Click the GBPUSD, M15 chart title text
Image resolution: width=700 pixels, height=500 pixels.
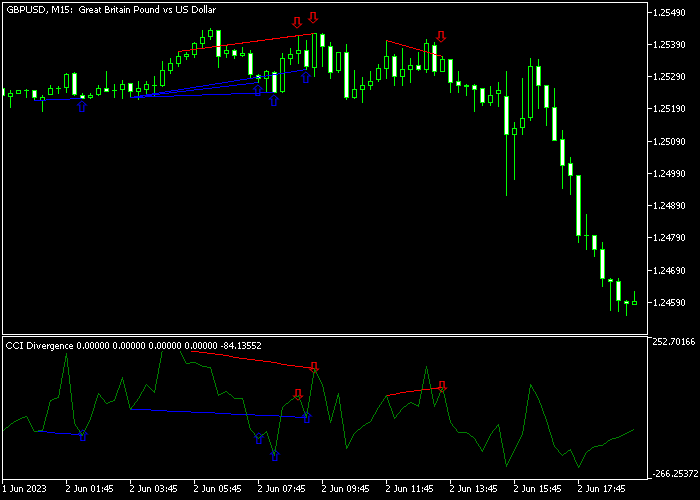[111, 9]
